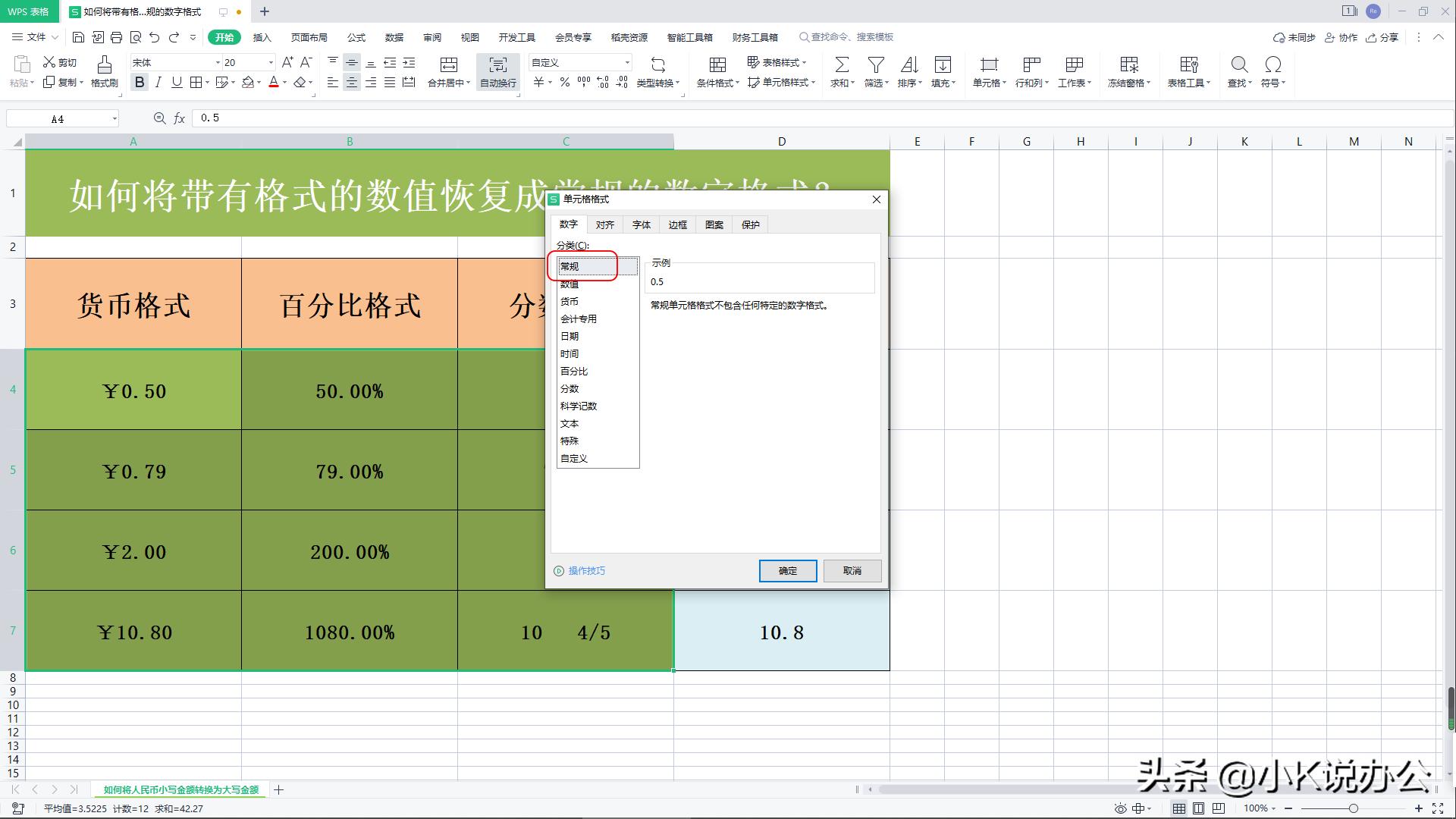
Task: Click the Type Conversion (类型转换) icon
Action: [x=657, y=65]
